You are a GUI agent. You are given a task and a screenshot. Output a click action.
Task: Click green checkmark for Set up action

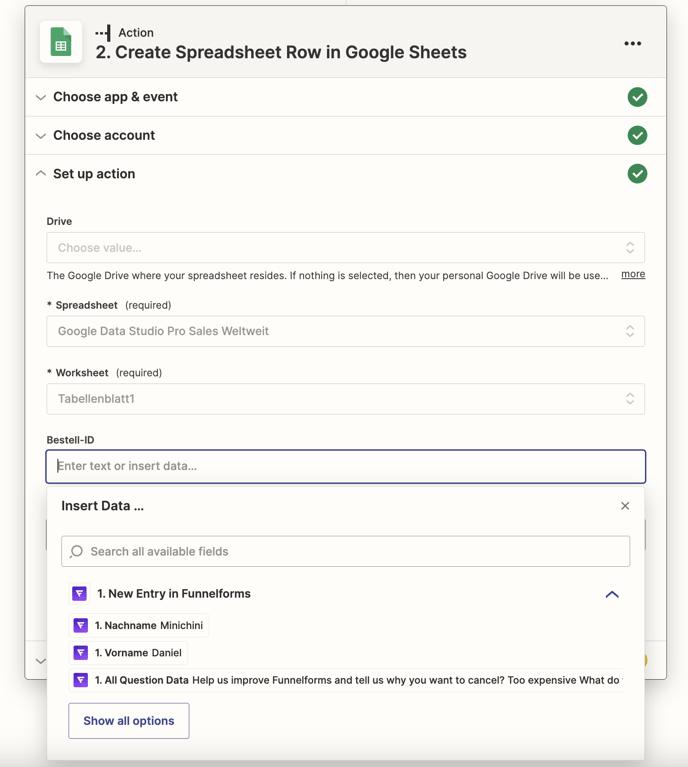(x=637, y=174)
